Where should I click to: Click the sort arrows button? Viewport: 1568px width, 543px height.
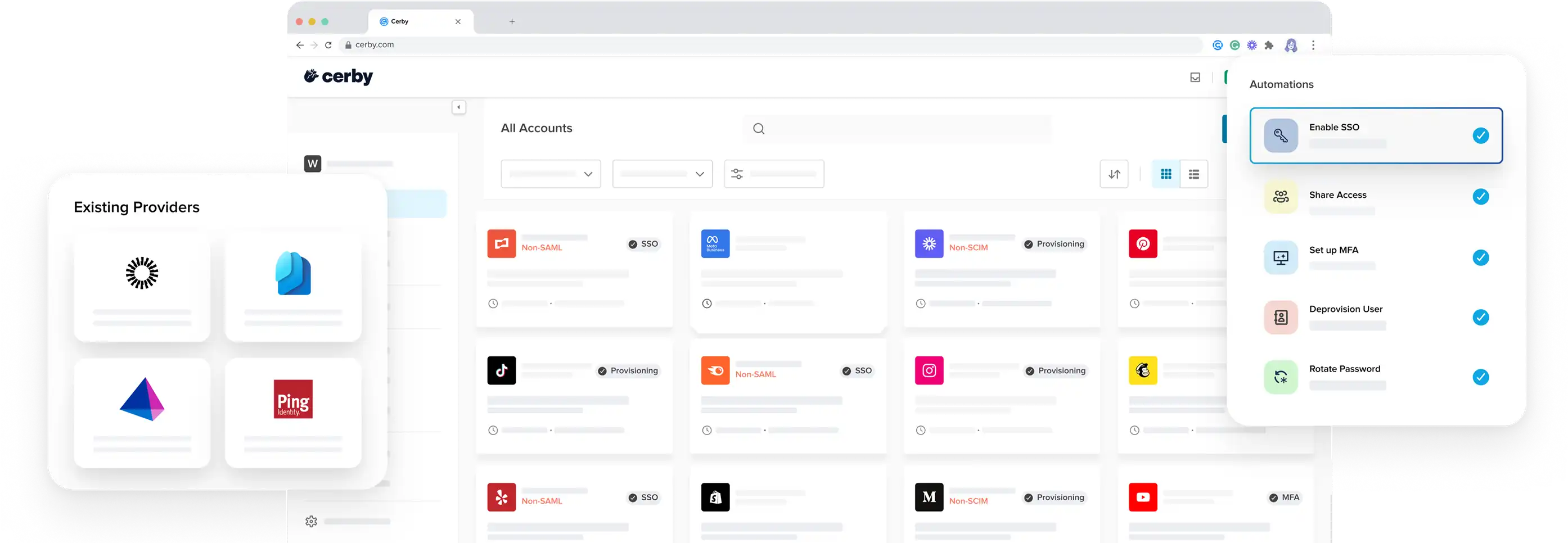(x=1114, y=174)
